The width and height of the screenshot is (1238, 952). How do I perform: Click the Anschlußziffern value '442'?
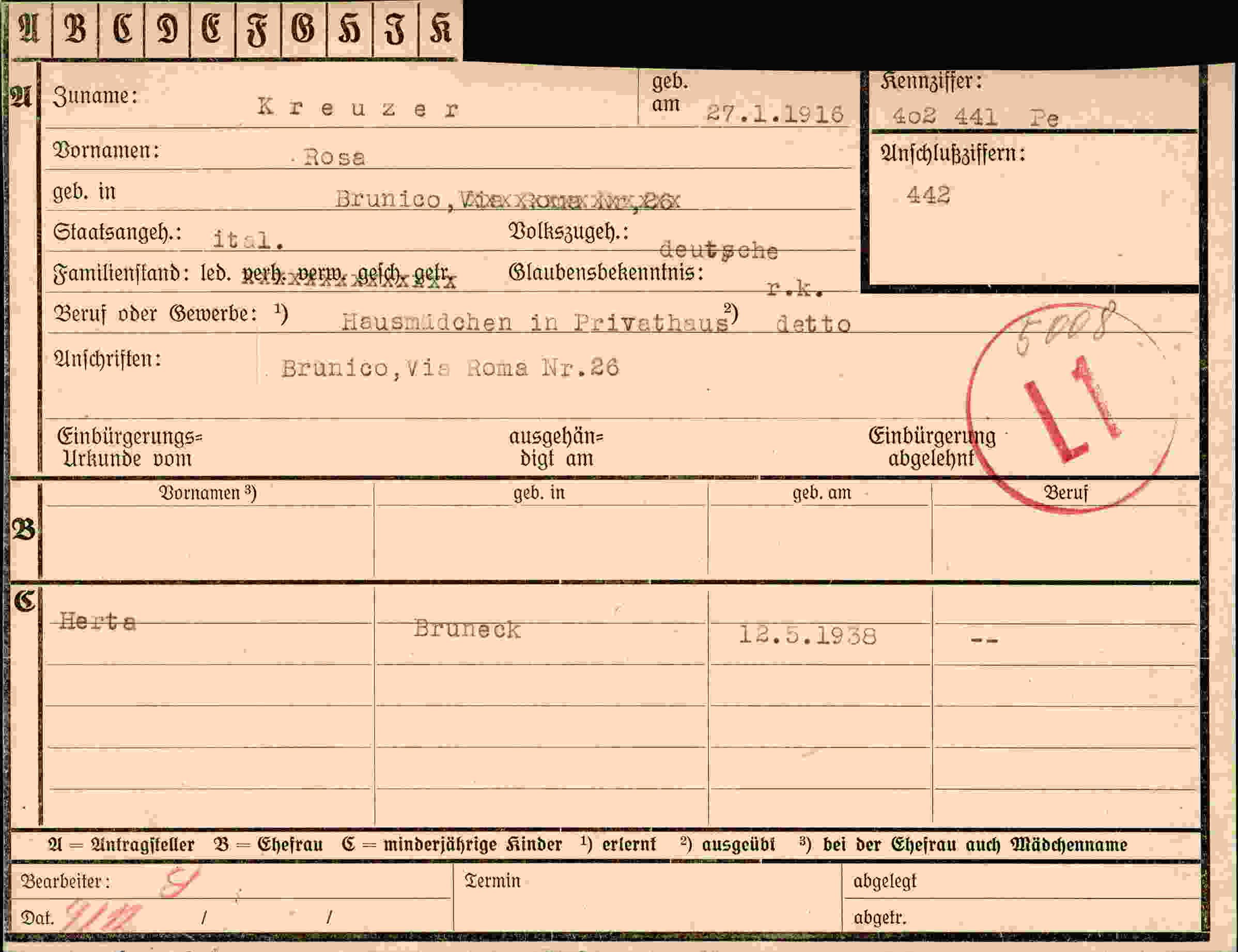pyautogui.click(x=928, y=195)
